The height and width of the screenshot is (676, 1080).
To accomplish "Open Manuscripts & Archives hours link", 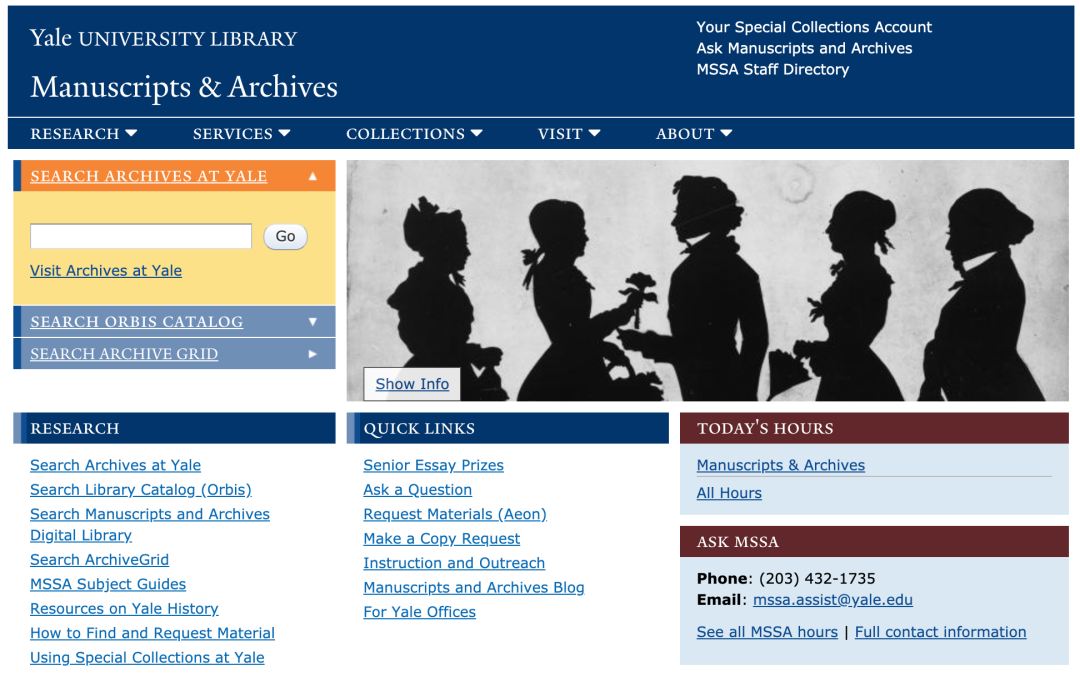I will pos(780,465).
